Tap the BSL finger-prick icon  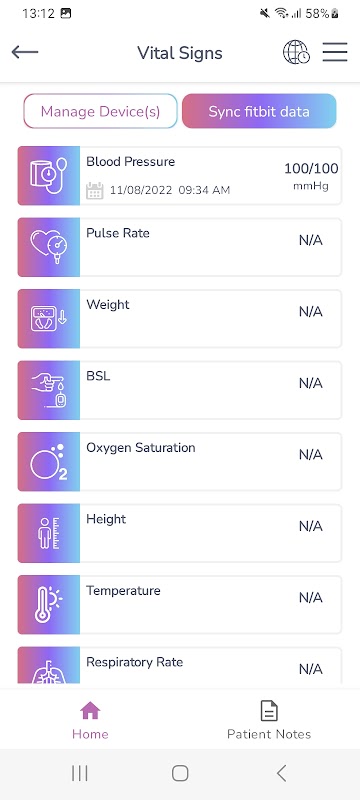[x=49, y=390]
